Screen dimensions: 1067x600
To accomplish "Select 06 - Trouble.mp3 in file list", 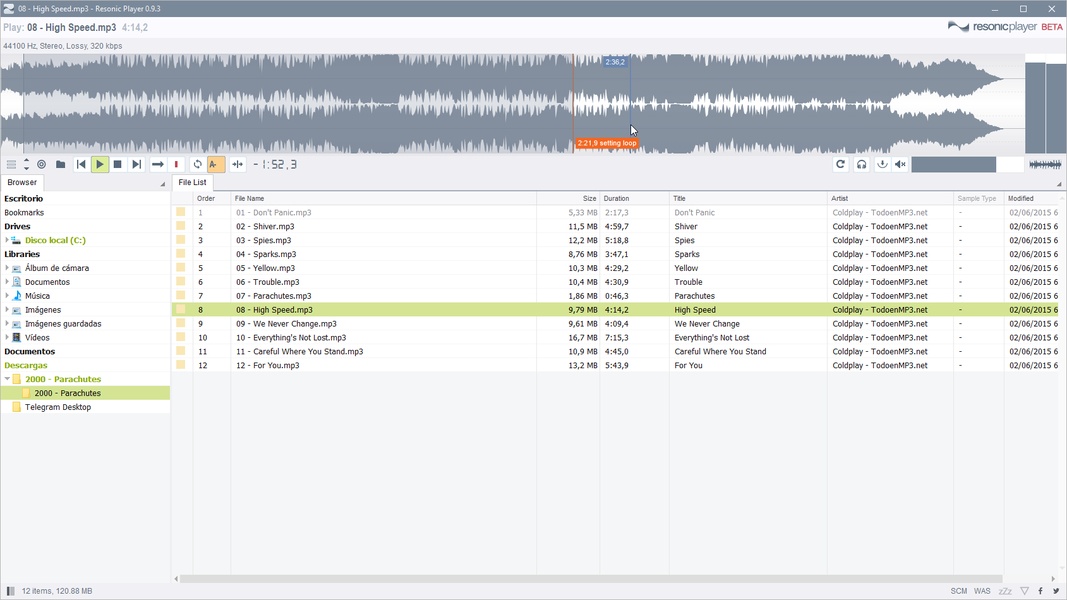I will point(267,282).
